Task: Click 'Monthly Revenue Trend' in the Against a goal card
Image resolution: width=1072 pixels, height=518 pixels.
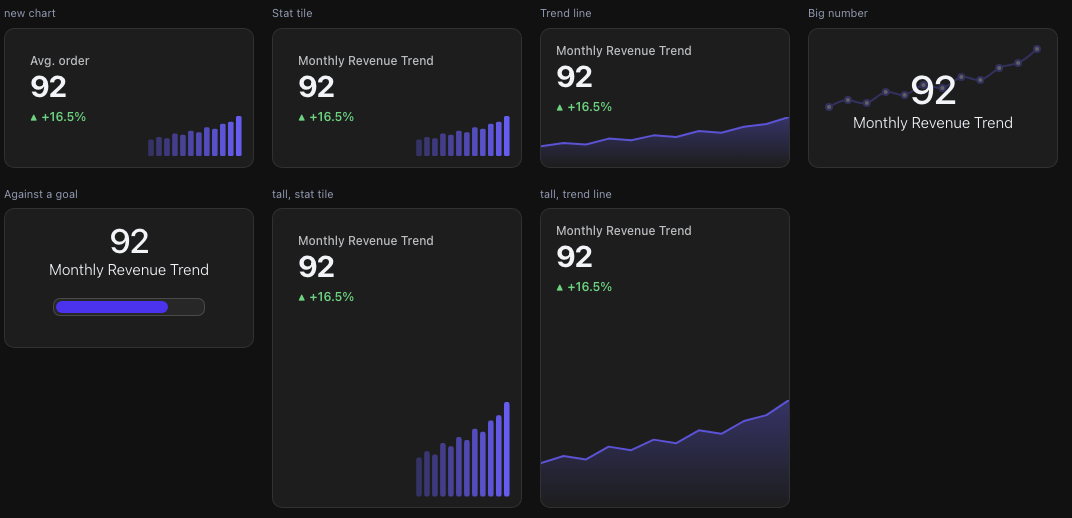Action: click(129, 270)
